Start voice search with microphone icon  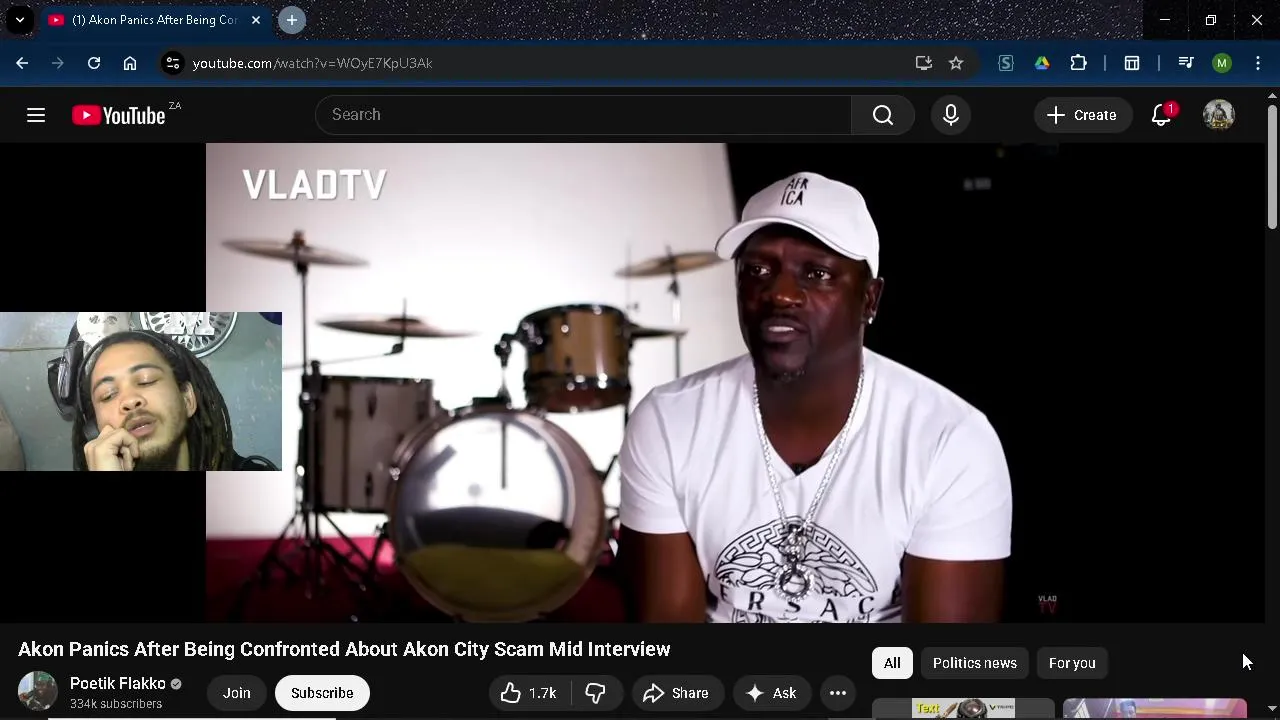point(951,115)
